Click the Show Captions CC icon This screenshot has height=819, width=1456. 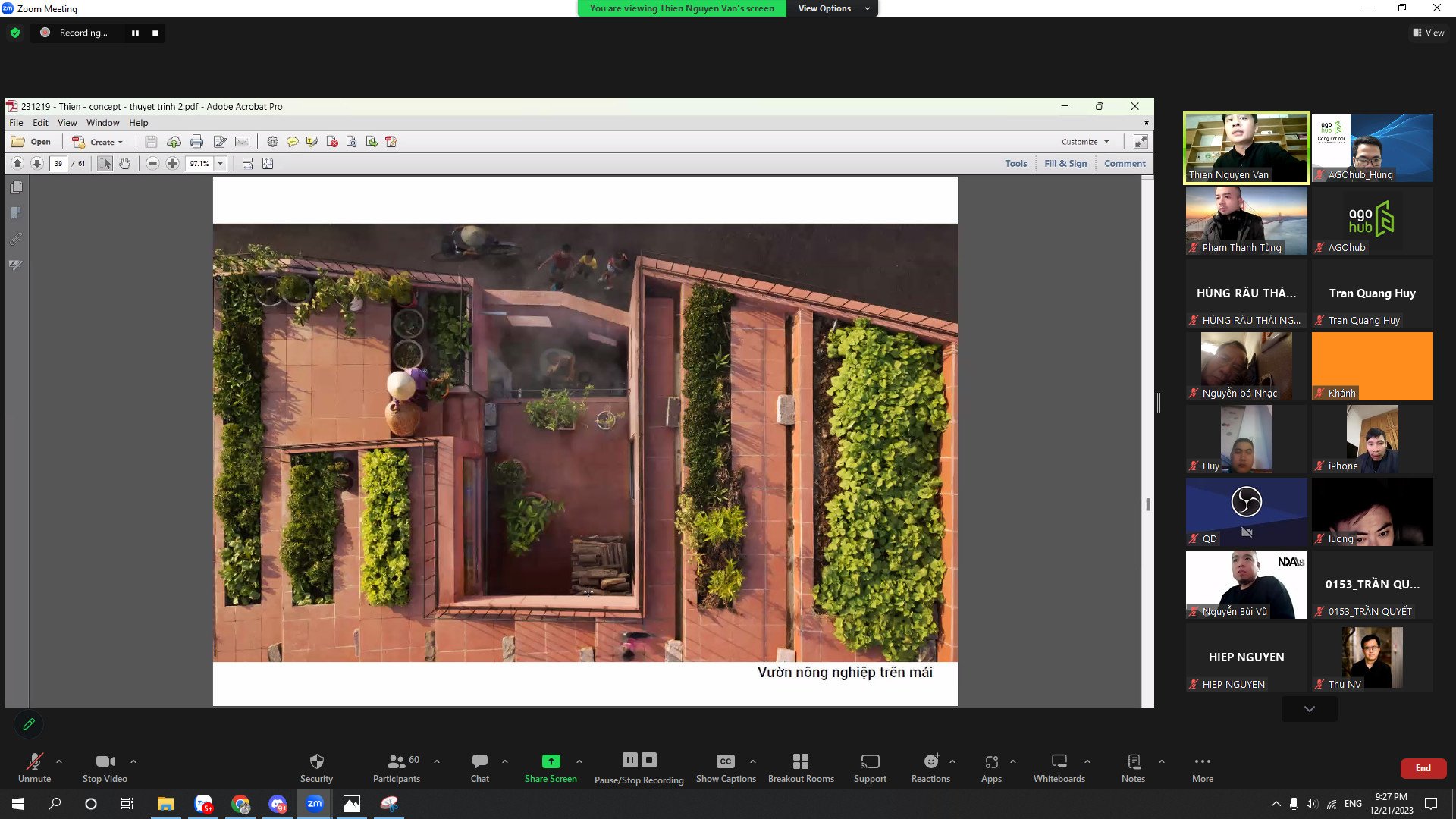(x=725, y=761)
